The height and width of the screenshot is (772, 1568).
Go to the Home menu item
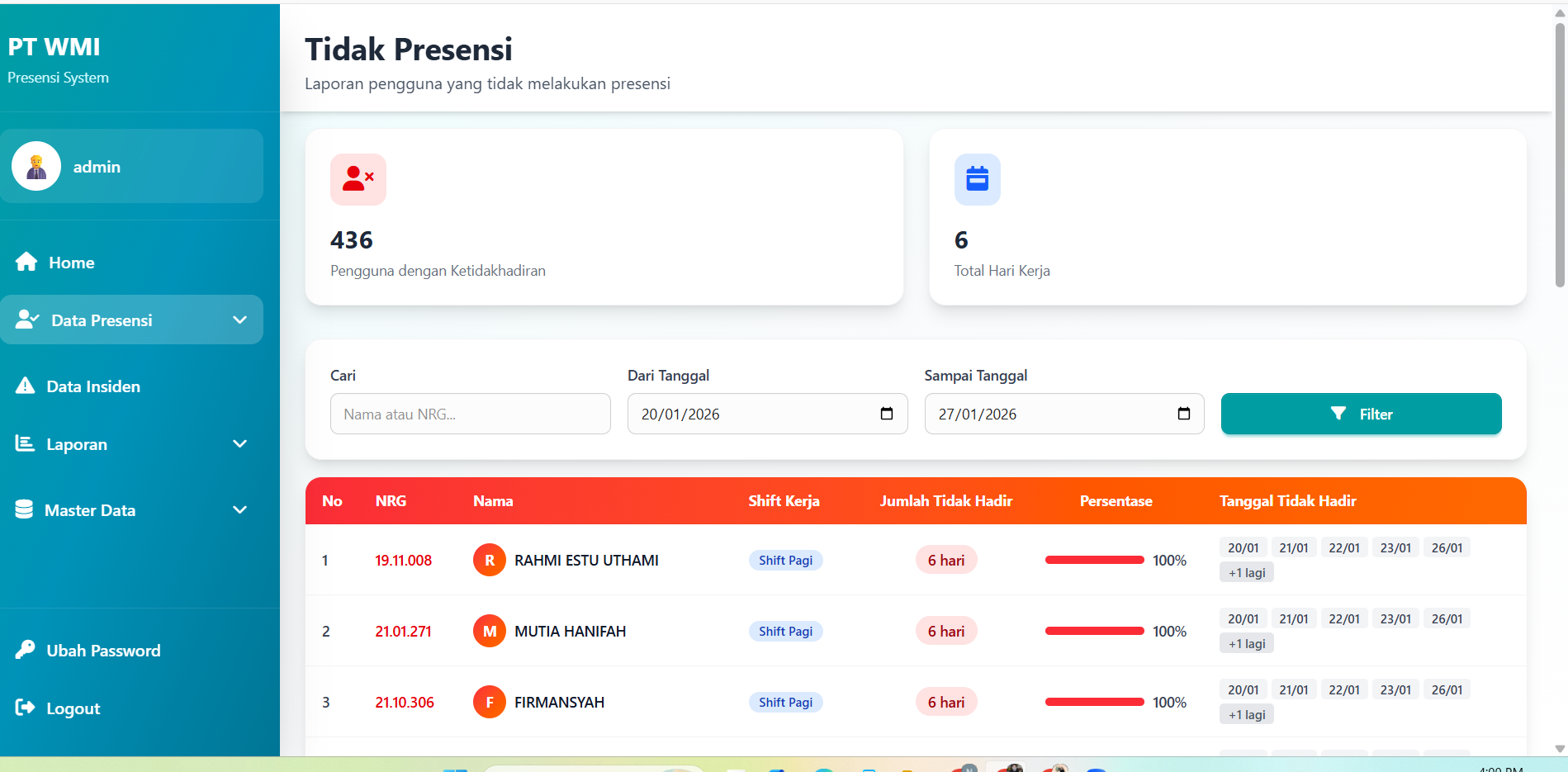[71, 263]
